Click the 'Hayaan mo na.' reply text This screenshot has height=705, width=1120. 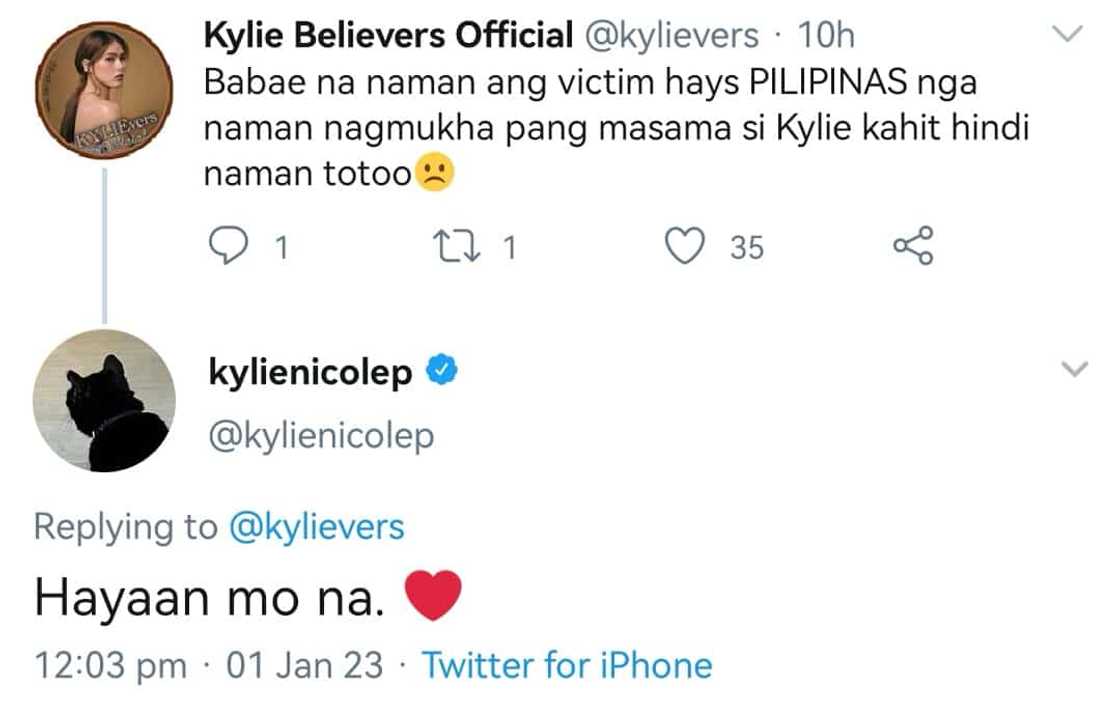(209, 599)
